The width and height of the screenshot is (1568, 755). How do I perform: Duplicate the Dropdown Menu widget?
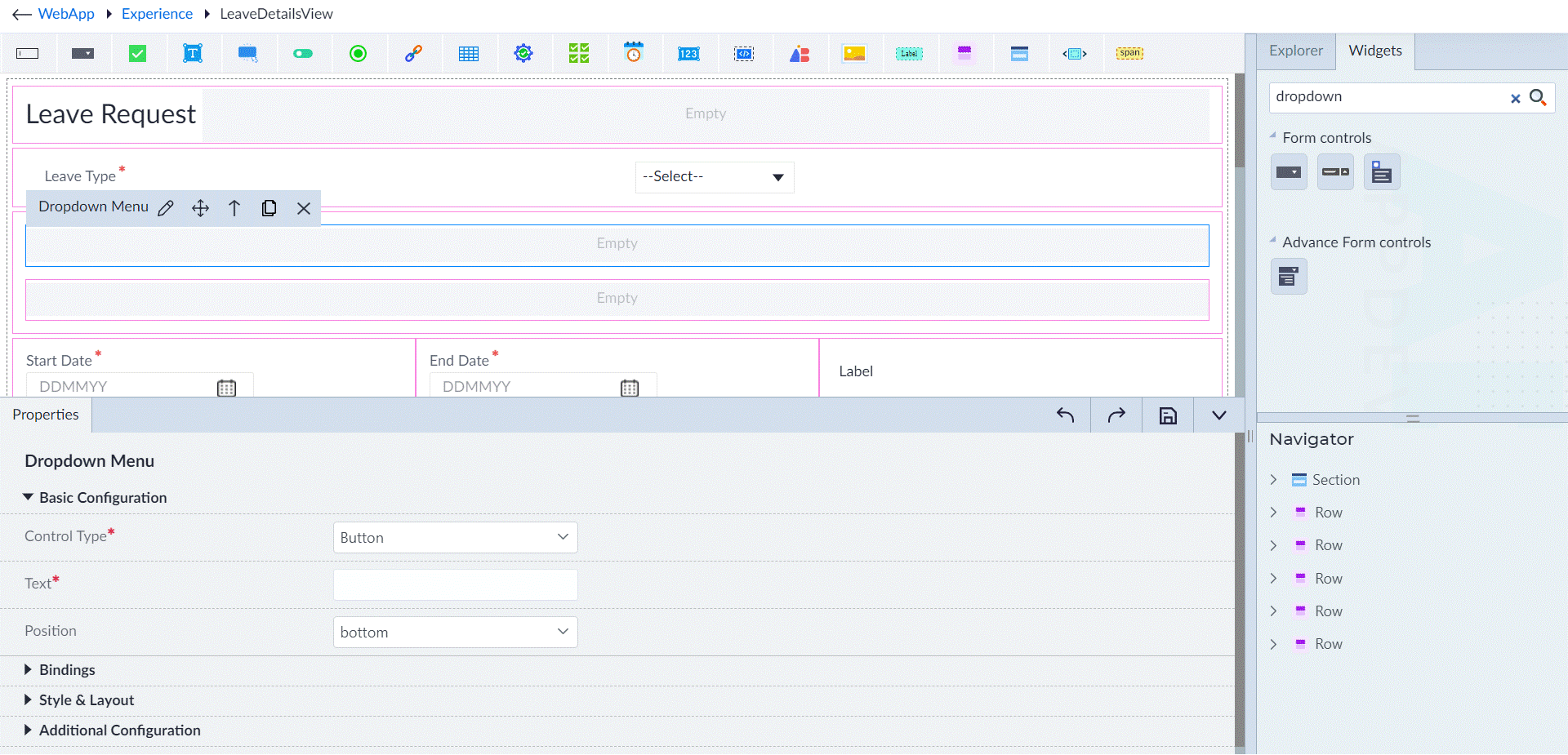point(269,208)
